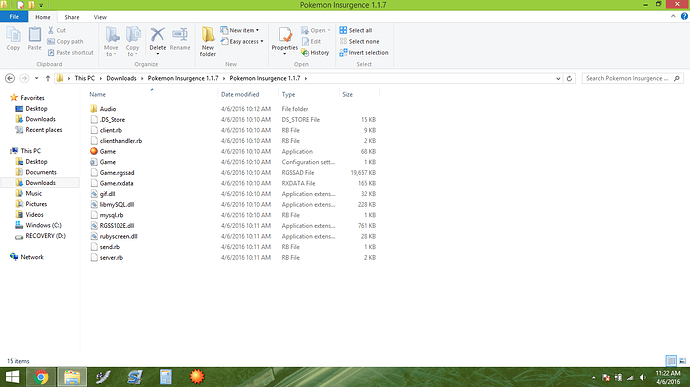The image size is (690, 387).
Task: Click Invert selection
Action: pos(364,52)
